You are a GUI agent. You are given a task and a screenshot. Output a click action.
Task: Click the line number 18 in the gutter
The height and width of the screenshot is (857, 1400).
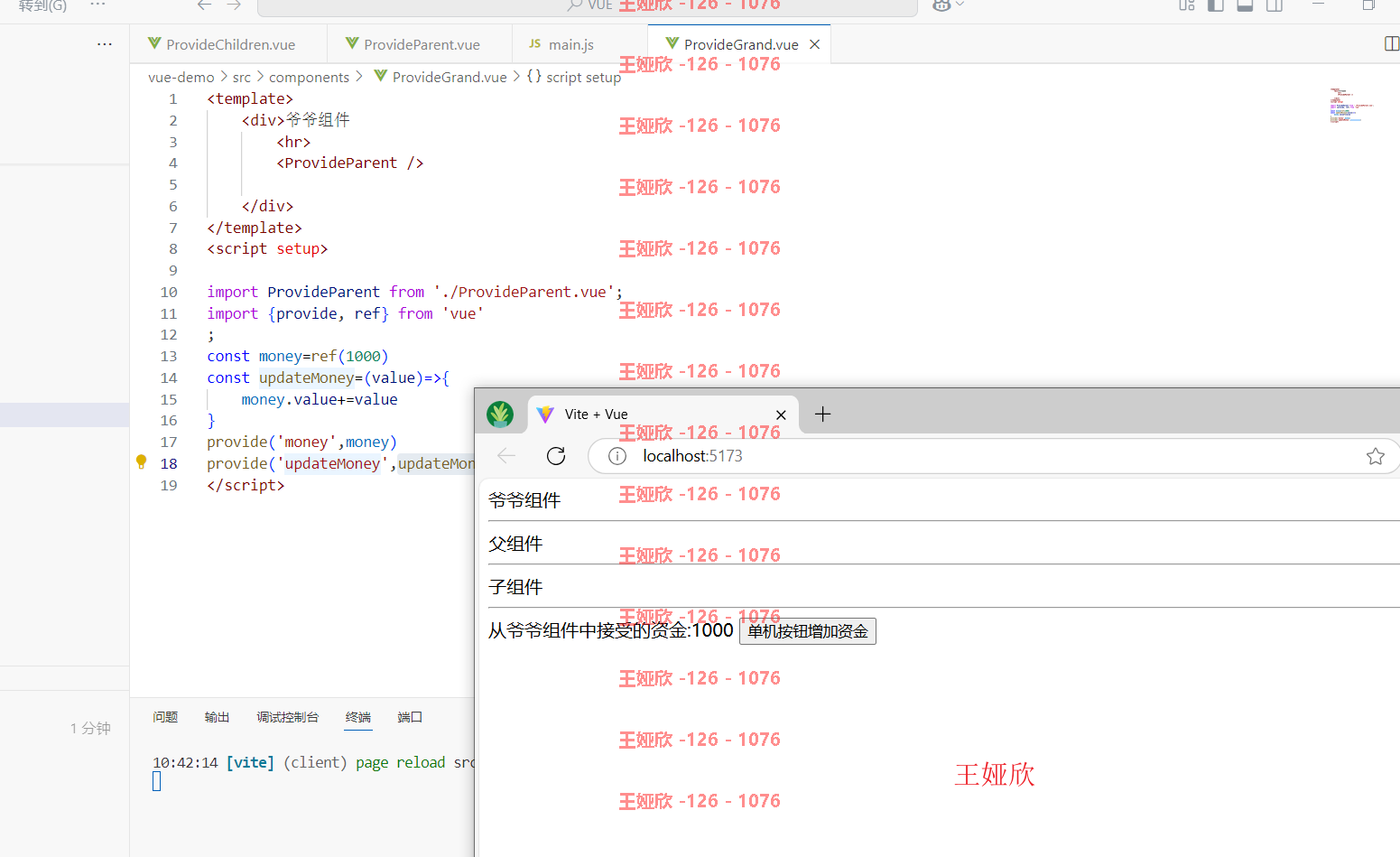[x=169, y=463]
